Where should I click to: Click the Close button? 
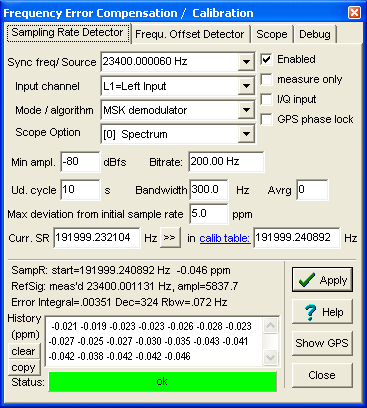click(322, 375)
